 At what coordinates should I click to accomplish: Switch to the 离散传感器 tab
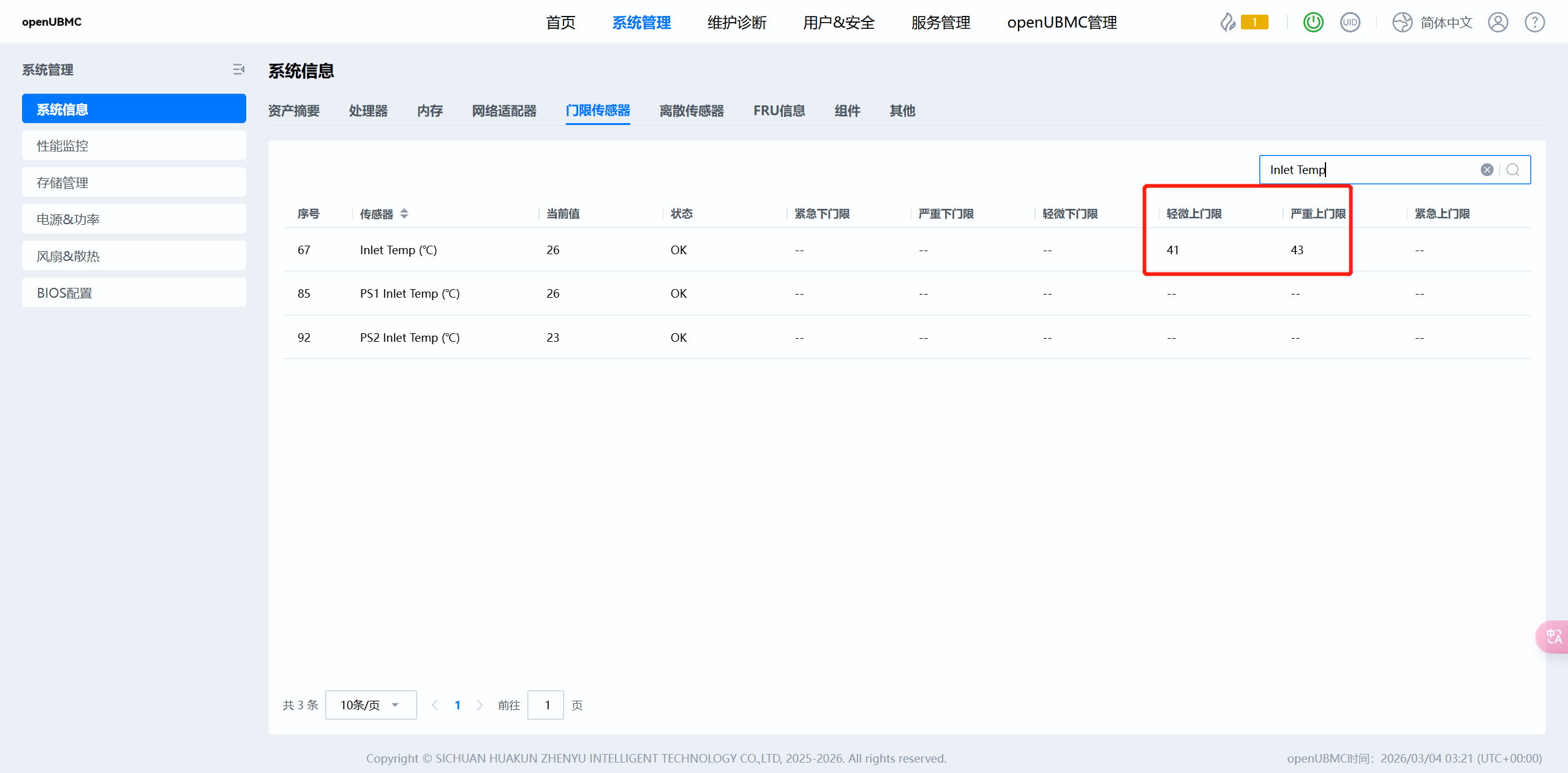click(x=692, y=111)
